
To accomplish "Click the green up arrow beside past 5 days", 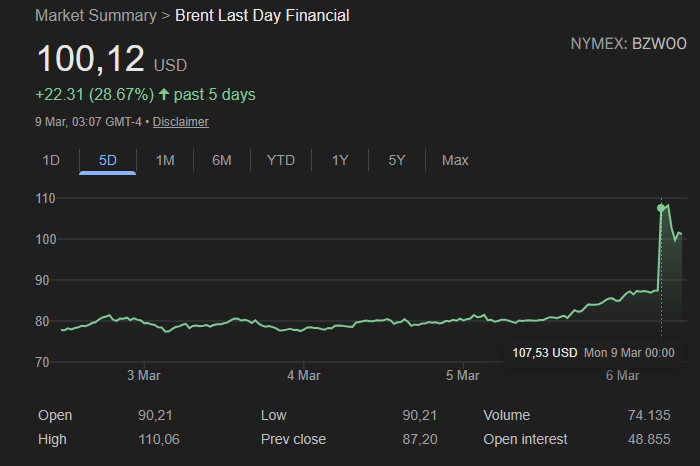I will pos(164,95).
